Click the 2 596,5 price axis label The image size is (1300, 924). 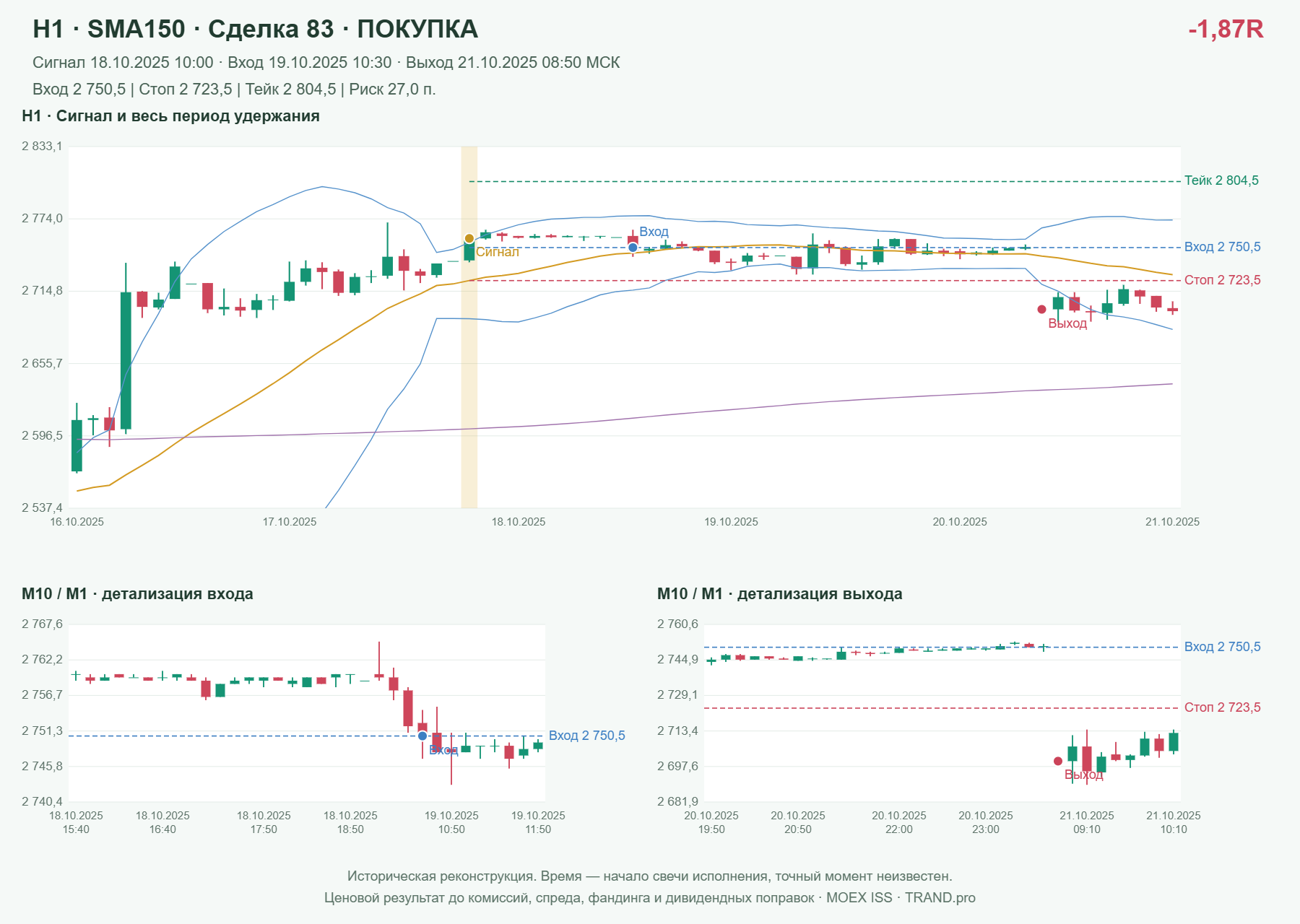tap(42, 435)
